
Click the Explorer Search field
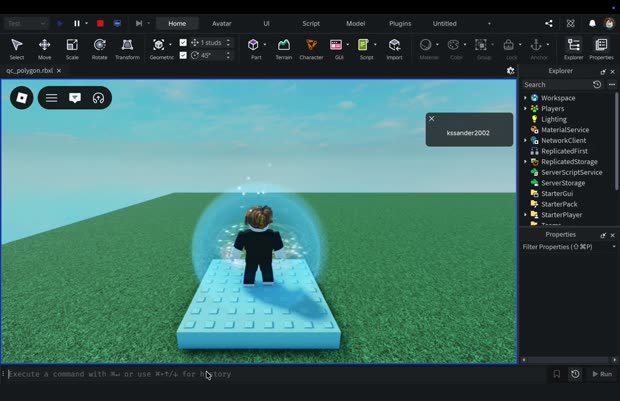[x=556, y=85]
